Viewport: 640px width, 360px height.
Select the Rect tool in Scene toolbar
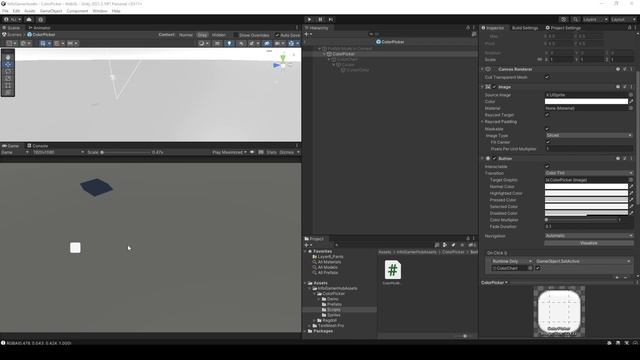(x=8, y=85)
